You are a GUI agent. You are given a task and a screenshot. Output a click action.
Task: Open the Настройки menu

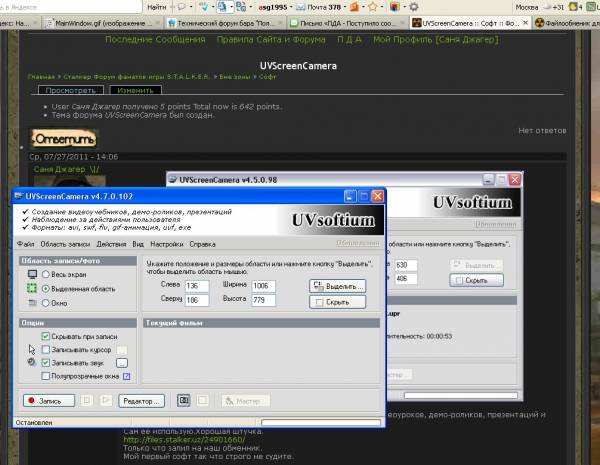point(166,244)
